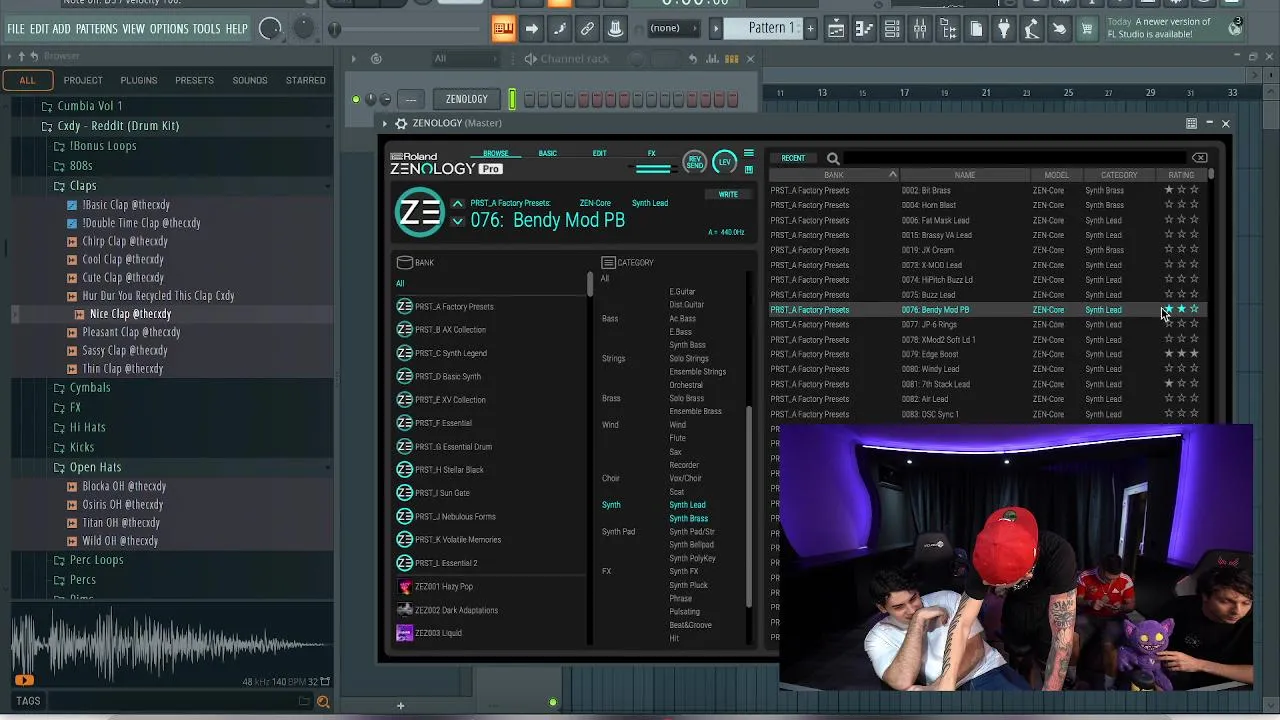
Task: Click the browser search magnifier at bottom
Action: coord(323,702)
